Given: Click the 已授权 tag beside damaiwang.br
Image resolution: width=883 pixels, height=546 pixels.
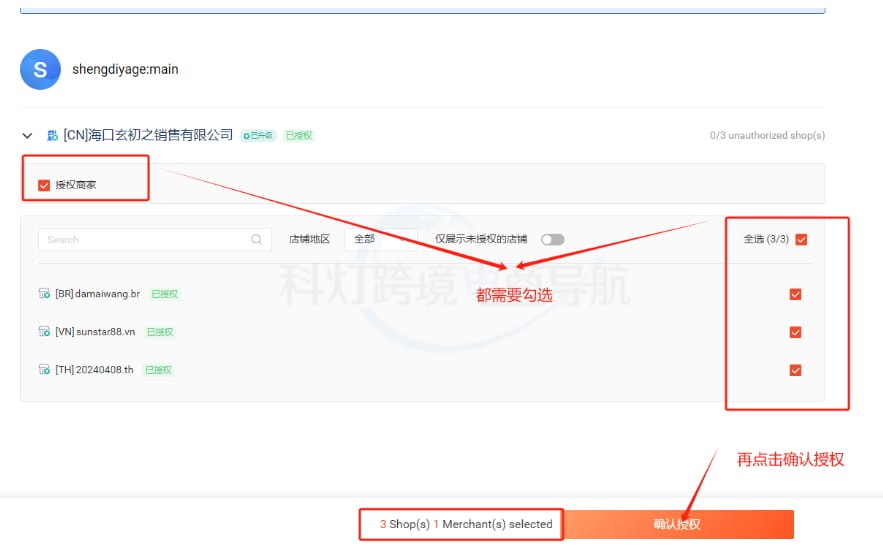Looking at the screenshot, I should pos(164,294).
